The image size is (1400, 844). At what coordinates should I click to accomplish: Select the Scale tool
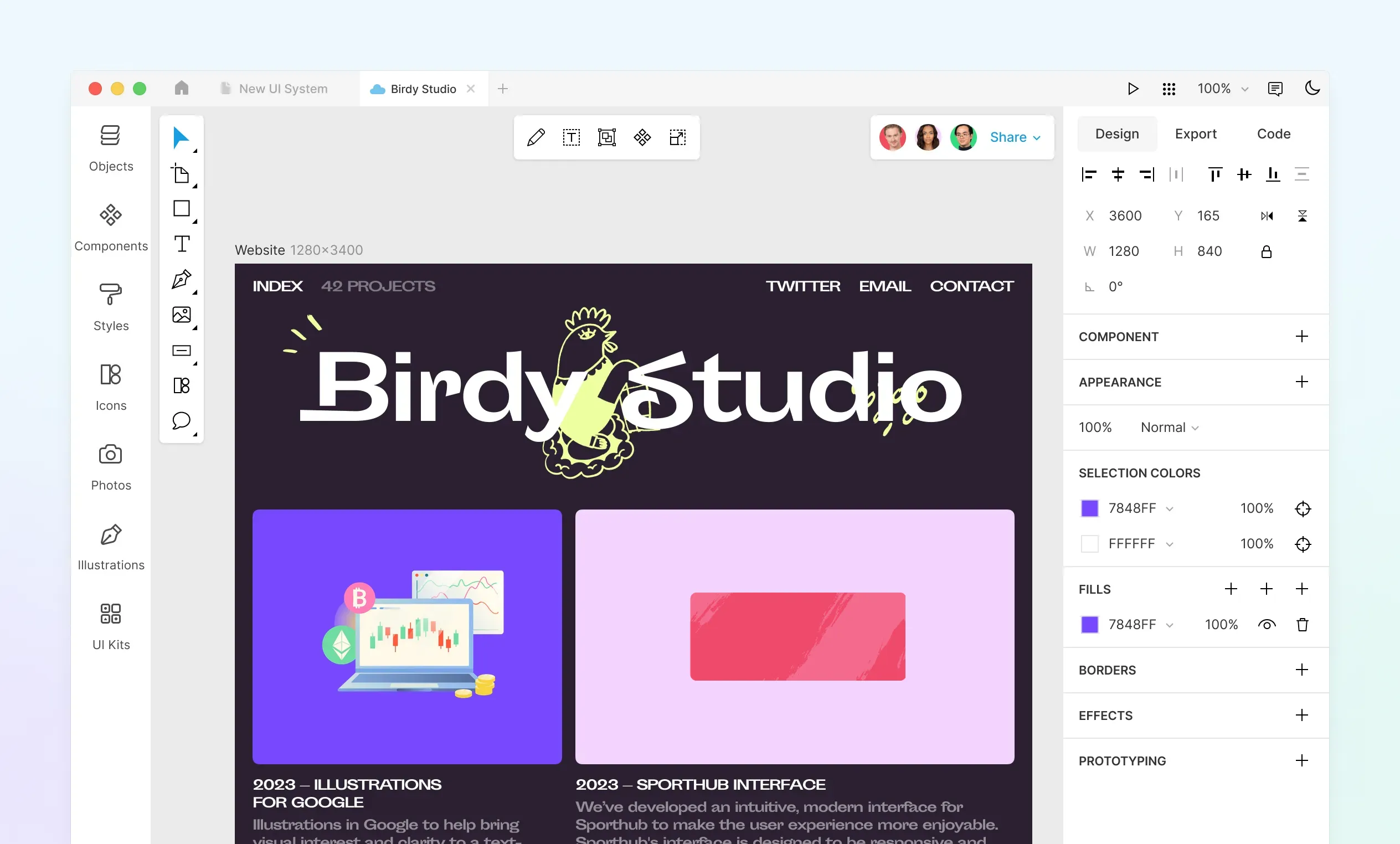click(677, 137)
